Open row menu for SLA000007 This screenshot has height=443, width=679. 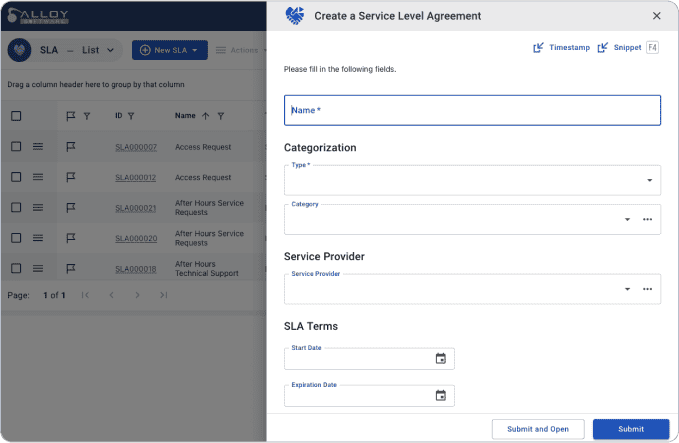(38, 147)
